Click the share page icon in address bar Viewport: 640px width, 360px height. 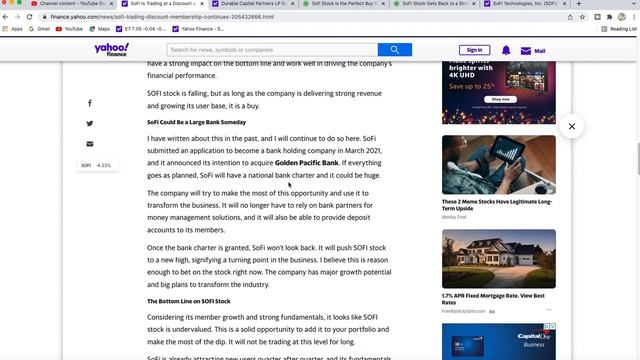click(x=570, y=17)
